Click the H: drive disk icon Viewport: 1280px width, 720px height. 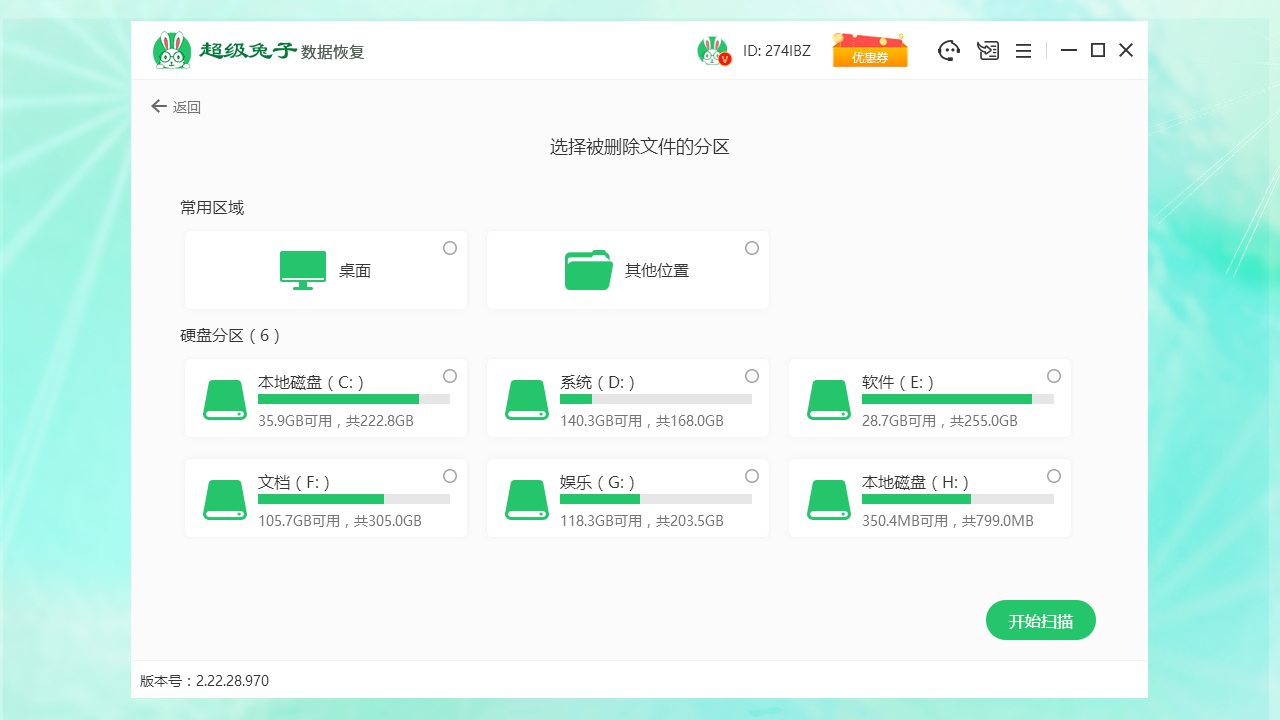[x=829, y=499]
